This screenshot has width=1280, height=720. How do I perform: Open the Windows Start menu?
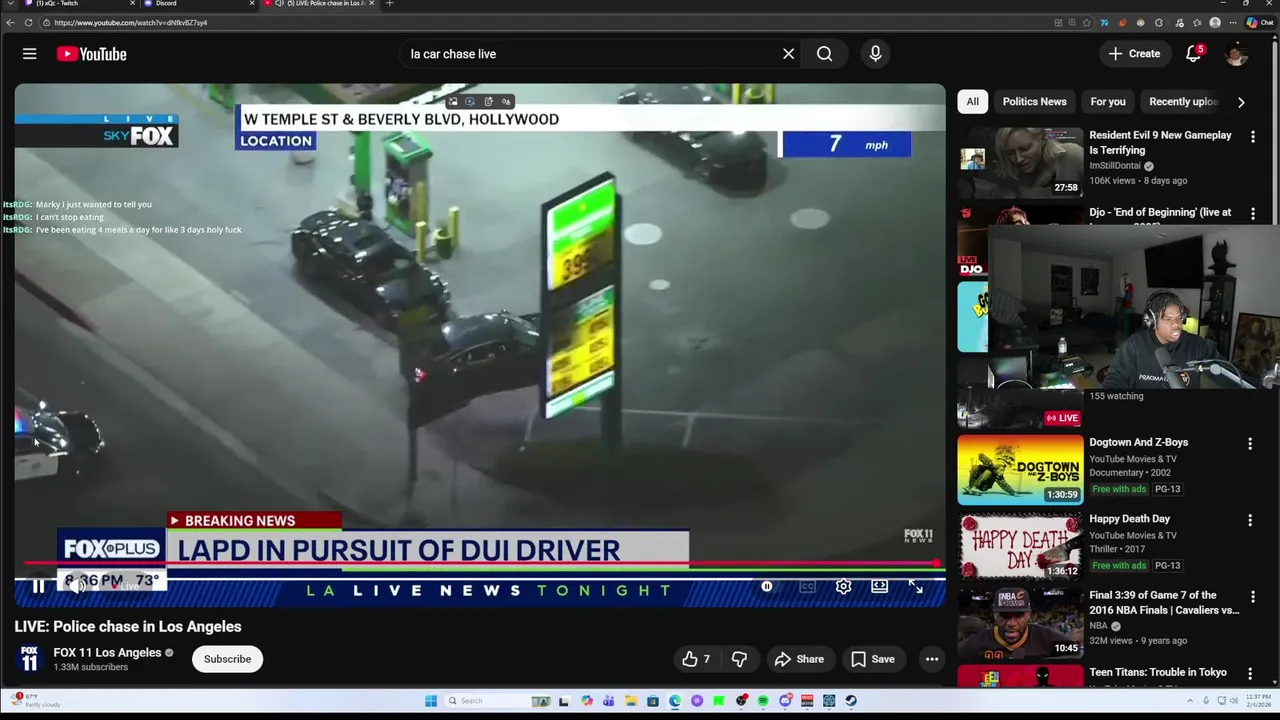(x=431, y=701)
